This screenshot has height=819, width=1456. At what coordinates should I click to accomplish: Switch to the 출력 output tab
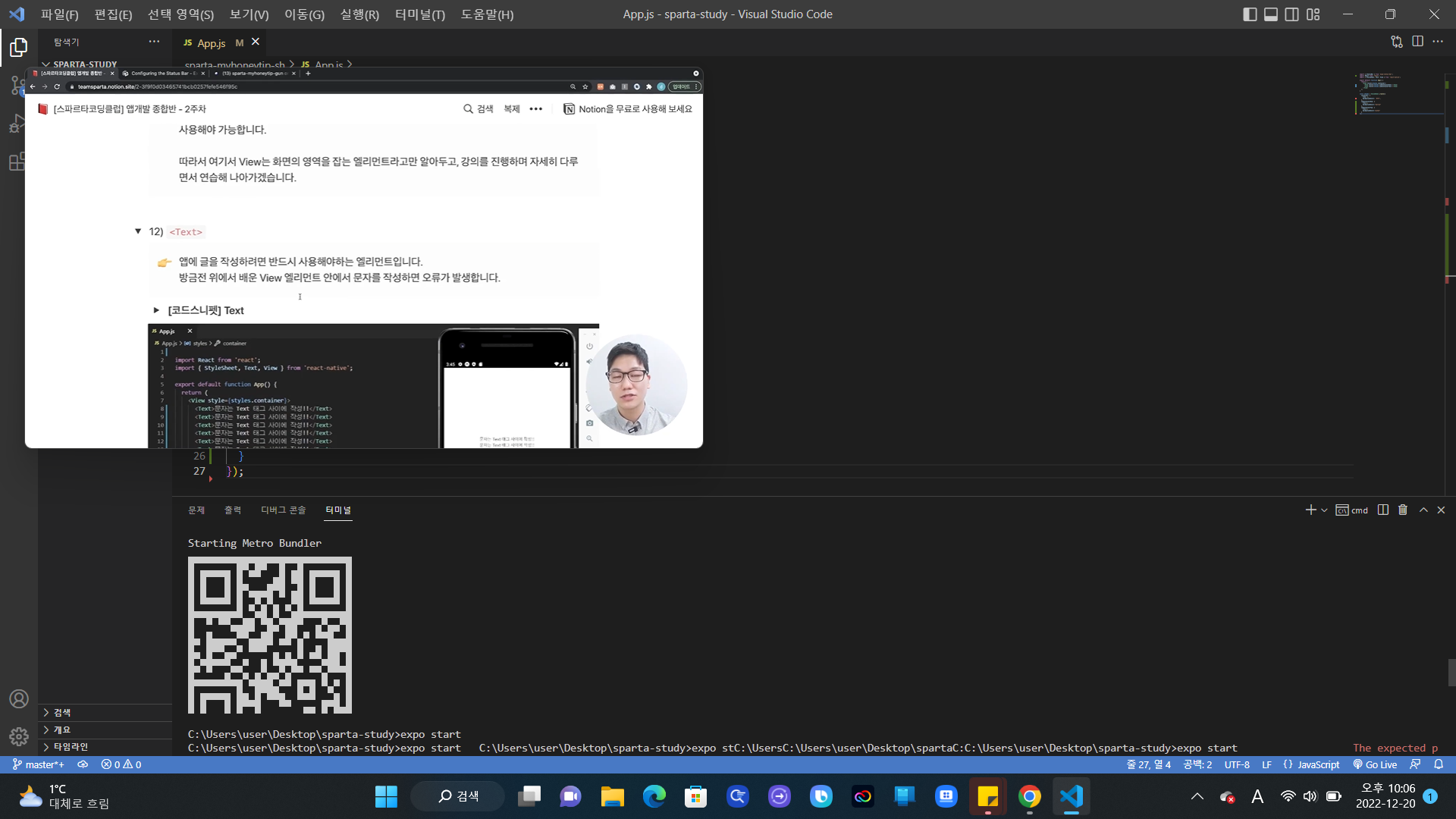(x=233, y=510)
